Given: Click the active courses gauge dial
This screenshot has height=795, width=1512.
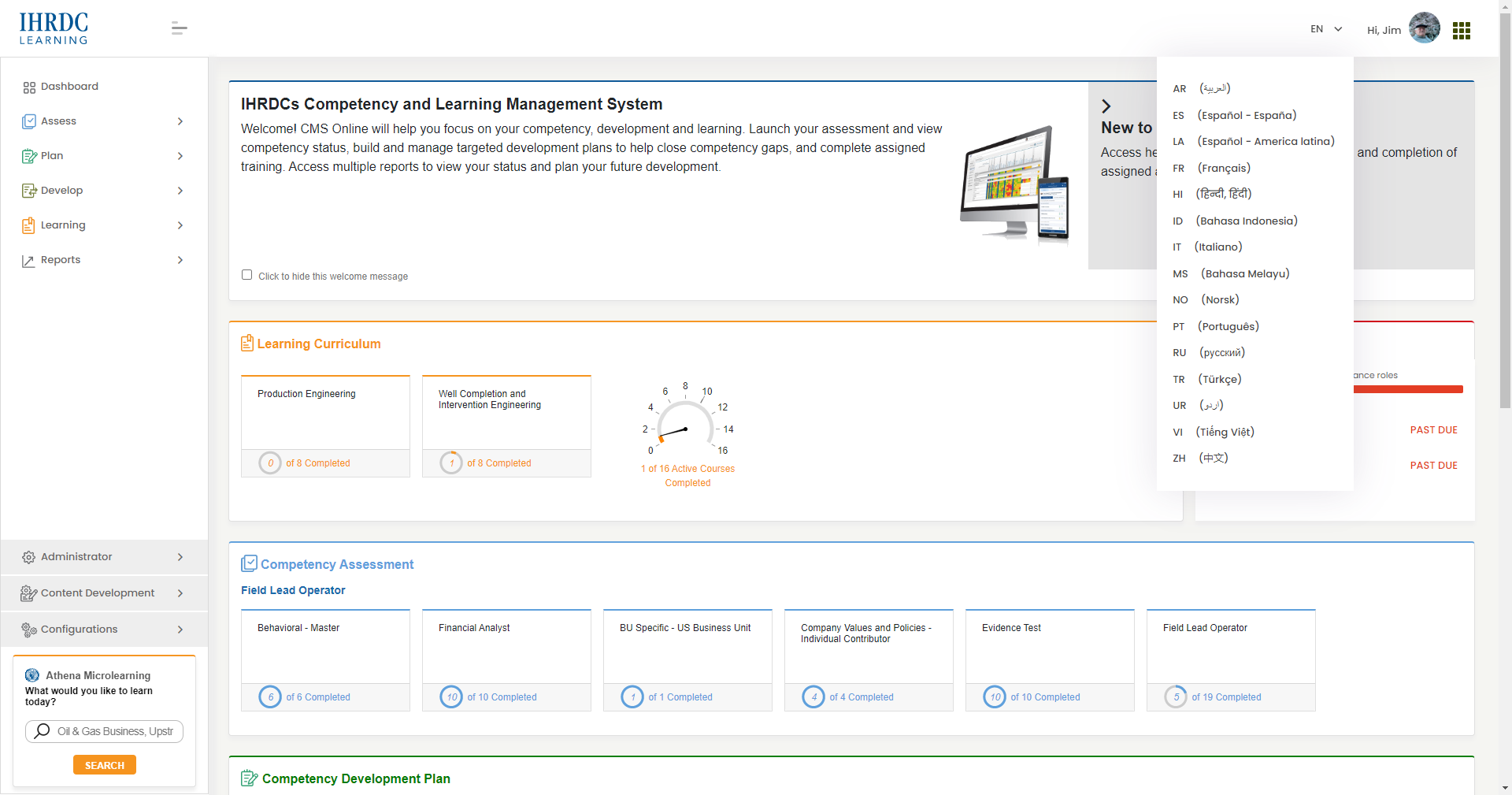Looking at the screenshot, I should click(686, 422).
